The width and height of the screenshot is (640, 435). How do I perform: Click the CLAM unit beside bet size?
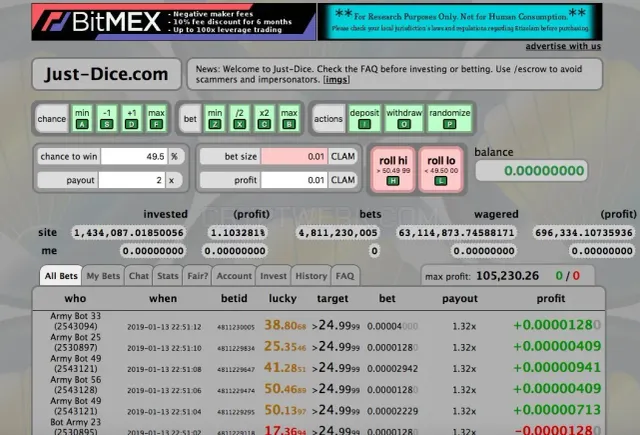tap(343, 156)
